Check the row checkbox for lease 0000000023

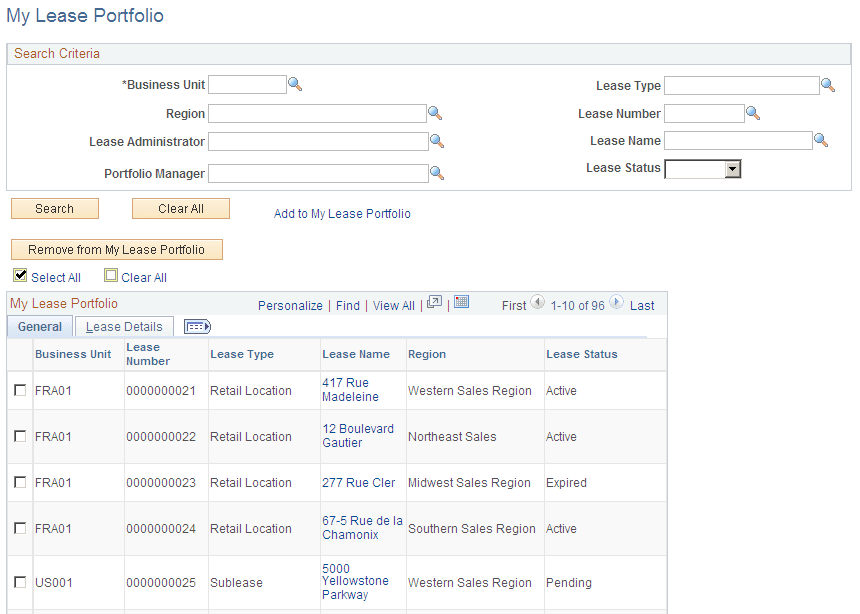[x=19, y=482]
